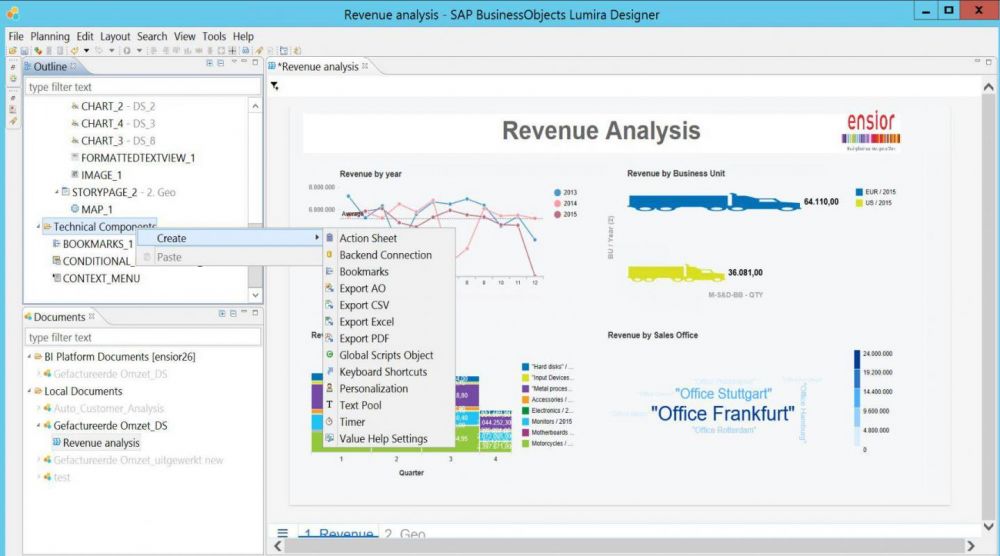Click the Outline scrollbar down arrow
This screenshot has height=556, width=1000.
point(255,295)
